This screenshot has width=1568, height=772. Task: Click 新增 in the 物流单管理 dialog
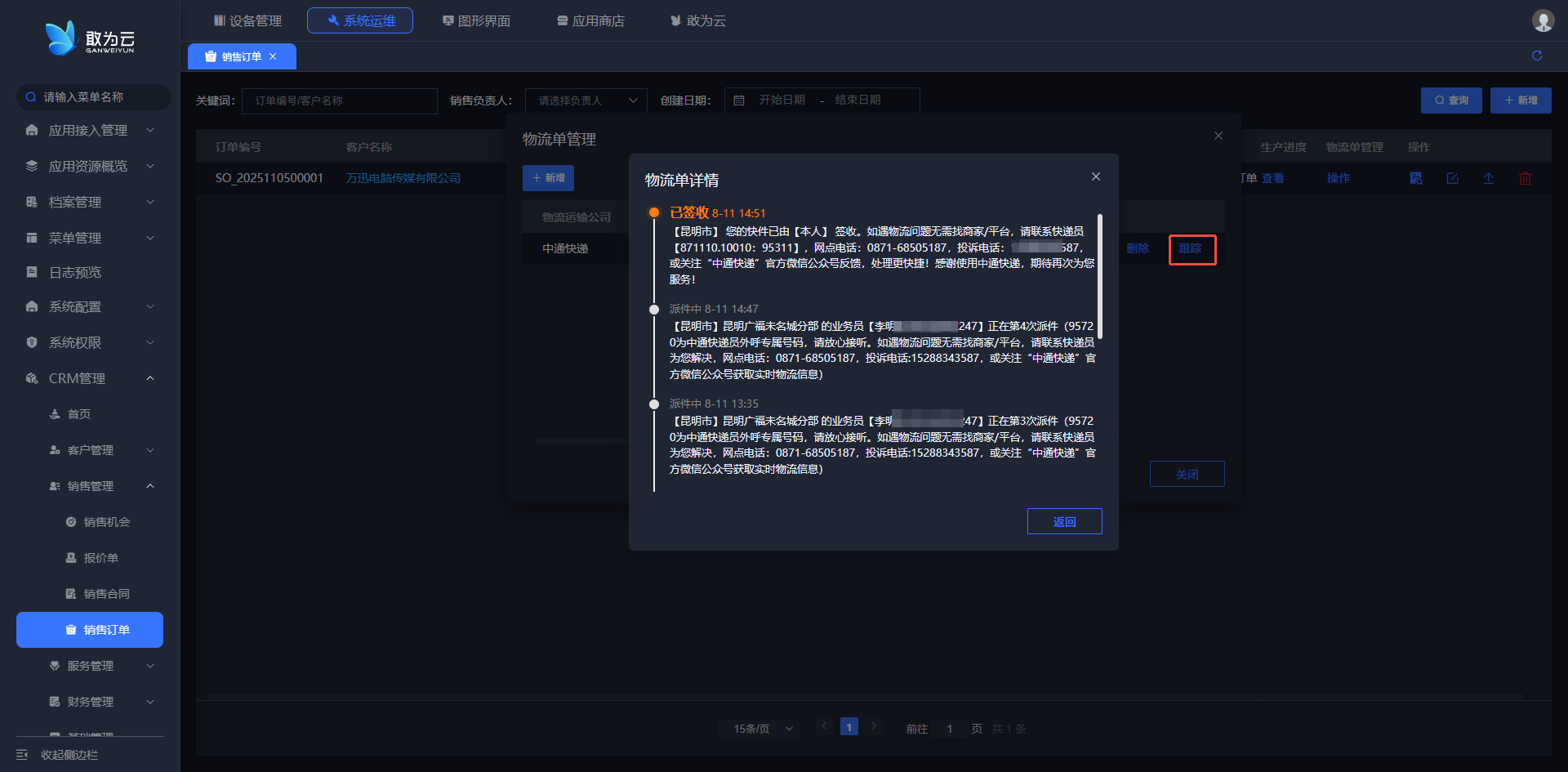click(x=548, y=178)
